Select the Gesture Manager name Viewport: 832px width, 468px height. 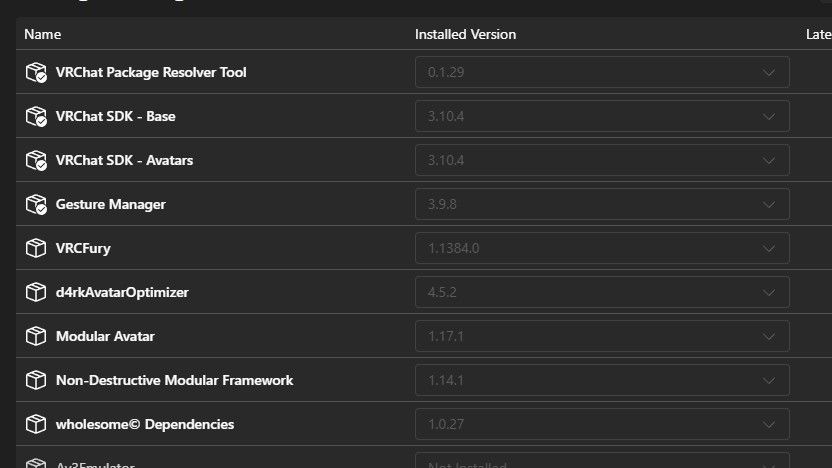(111, 204)
